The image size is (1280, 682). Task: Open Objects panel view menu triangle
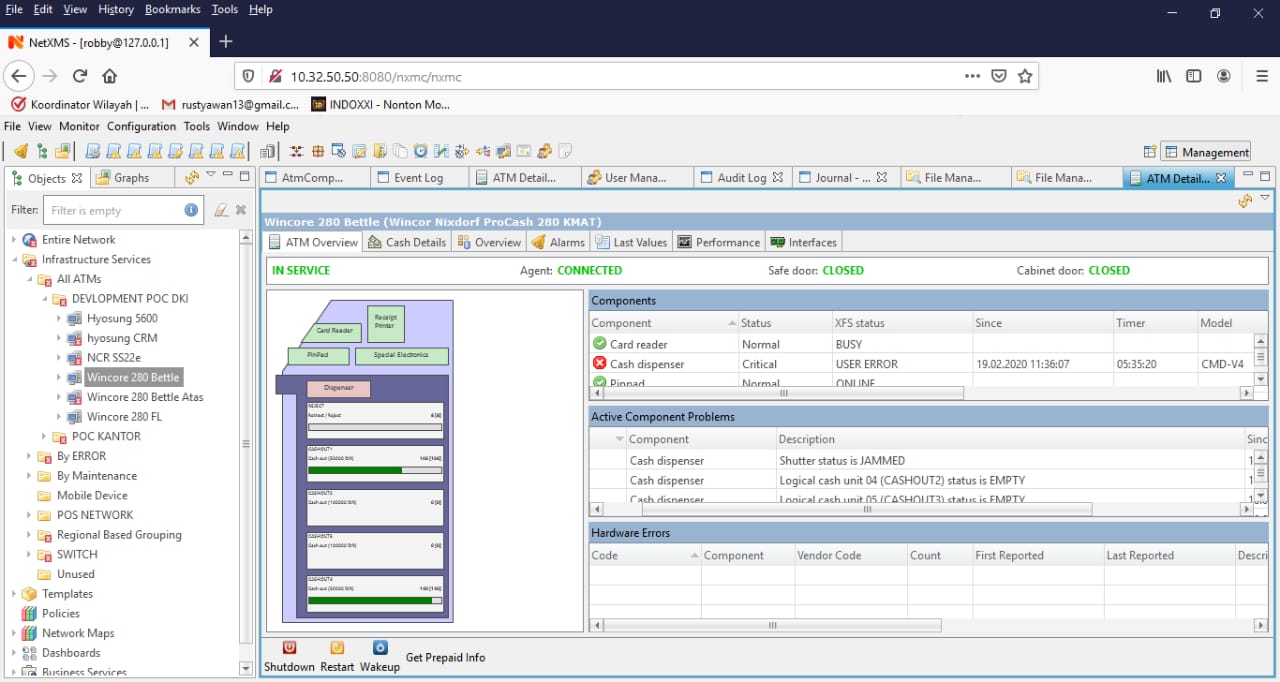[211, 175]
